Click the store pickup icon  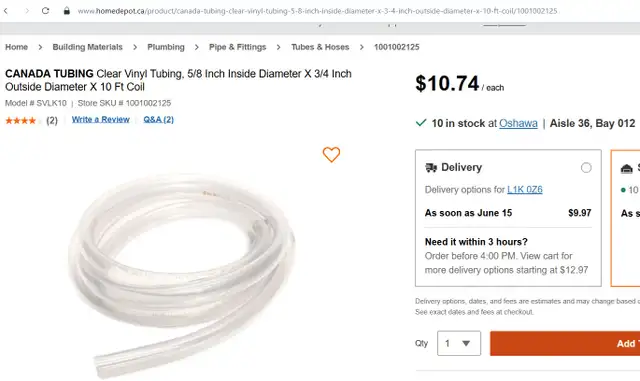click(x=627, y=168)
